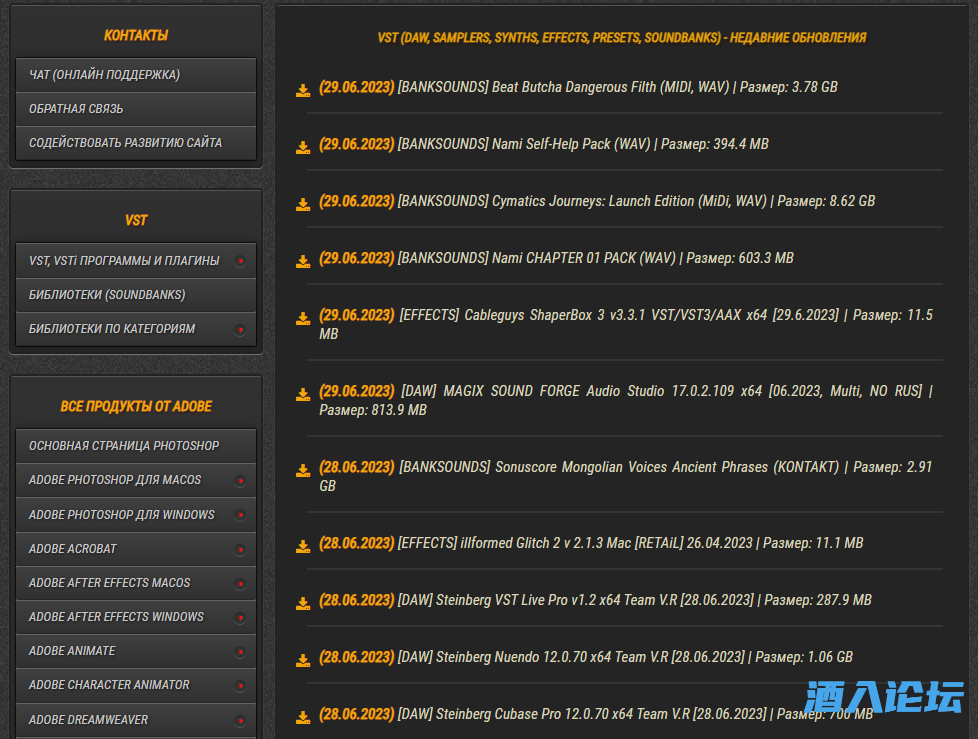Click download icon for Cableguys ShaperBox 3
Screen dimensions: 978x739
pos(303,319)
